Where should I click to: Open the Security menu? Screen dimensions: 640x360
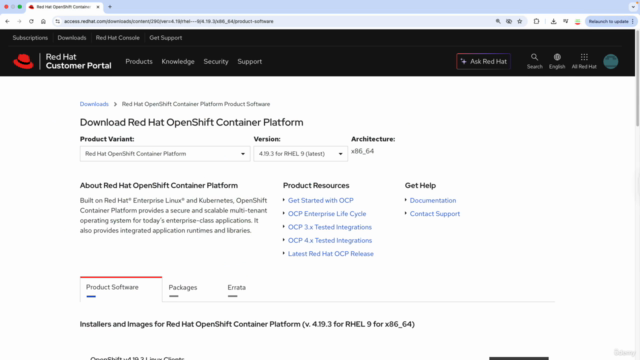pos(216,61)
